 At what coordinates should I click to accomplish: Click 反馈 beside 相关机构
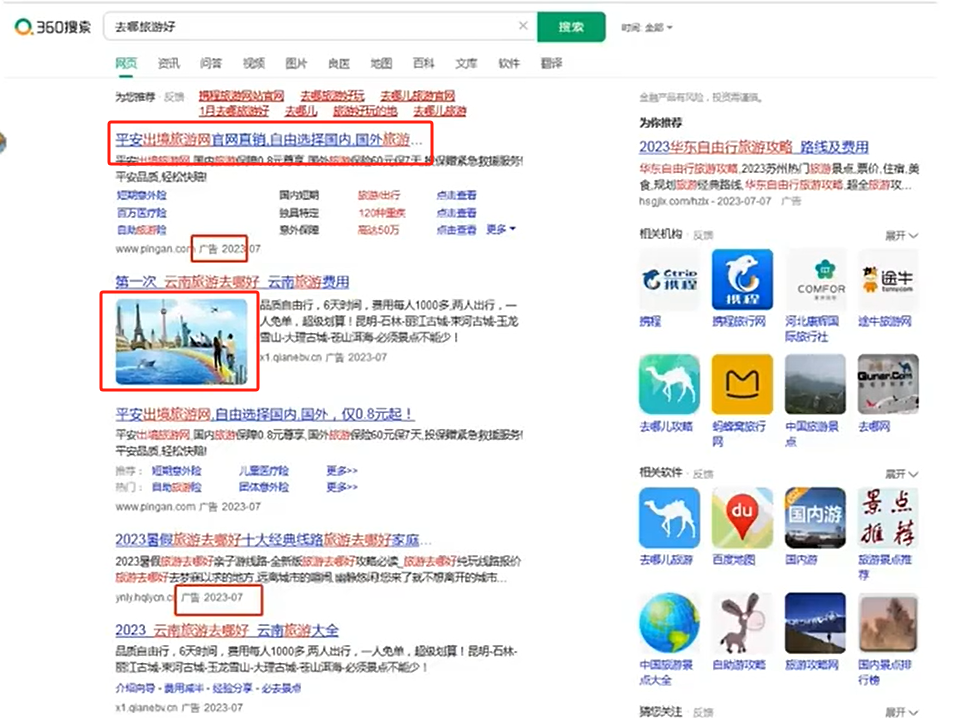click(703, 235)
